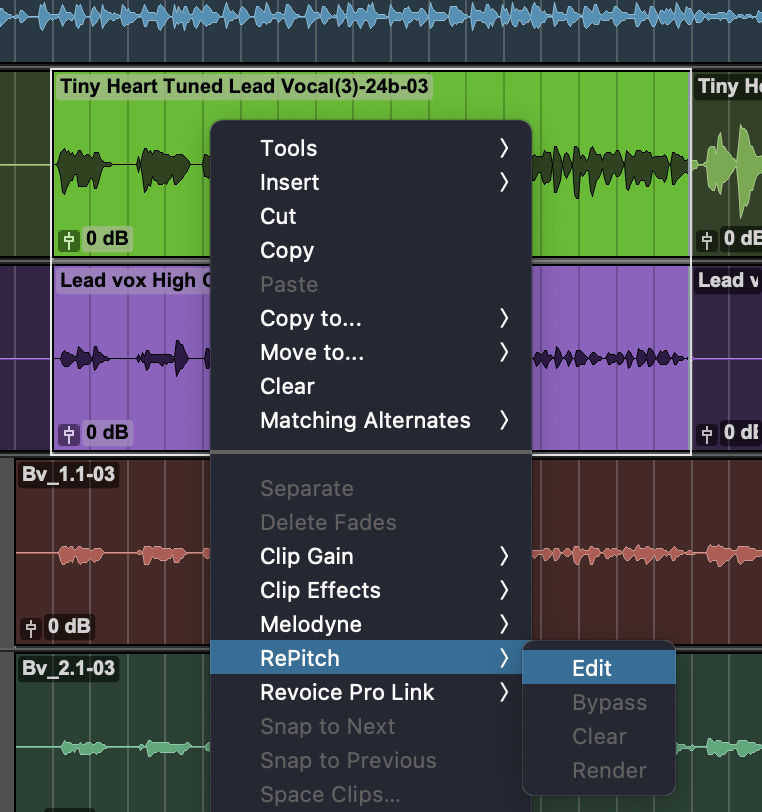
Task: Open the Clip Gain submenu
Action: [307, 556]
